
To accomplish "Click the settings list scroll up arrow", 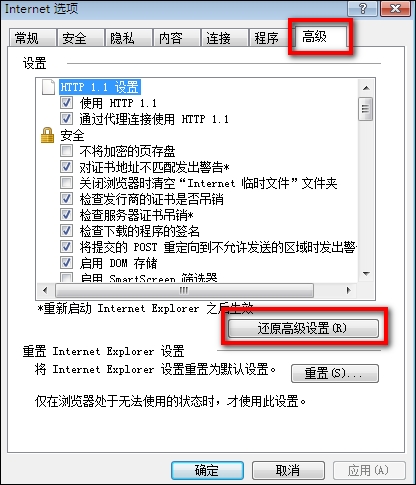I will coord(366,88).
